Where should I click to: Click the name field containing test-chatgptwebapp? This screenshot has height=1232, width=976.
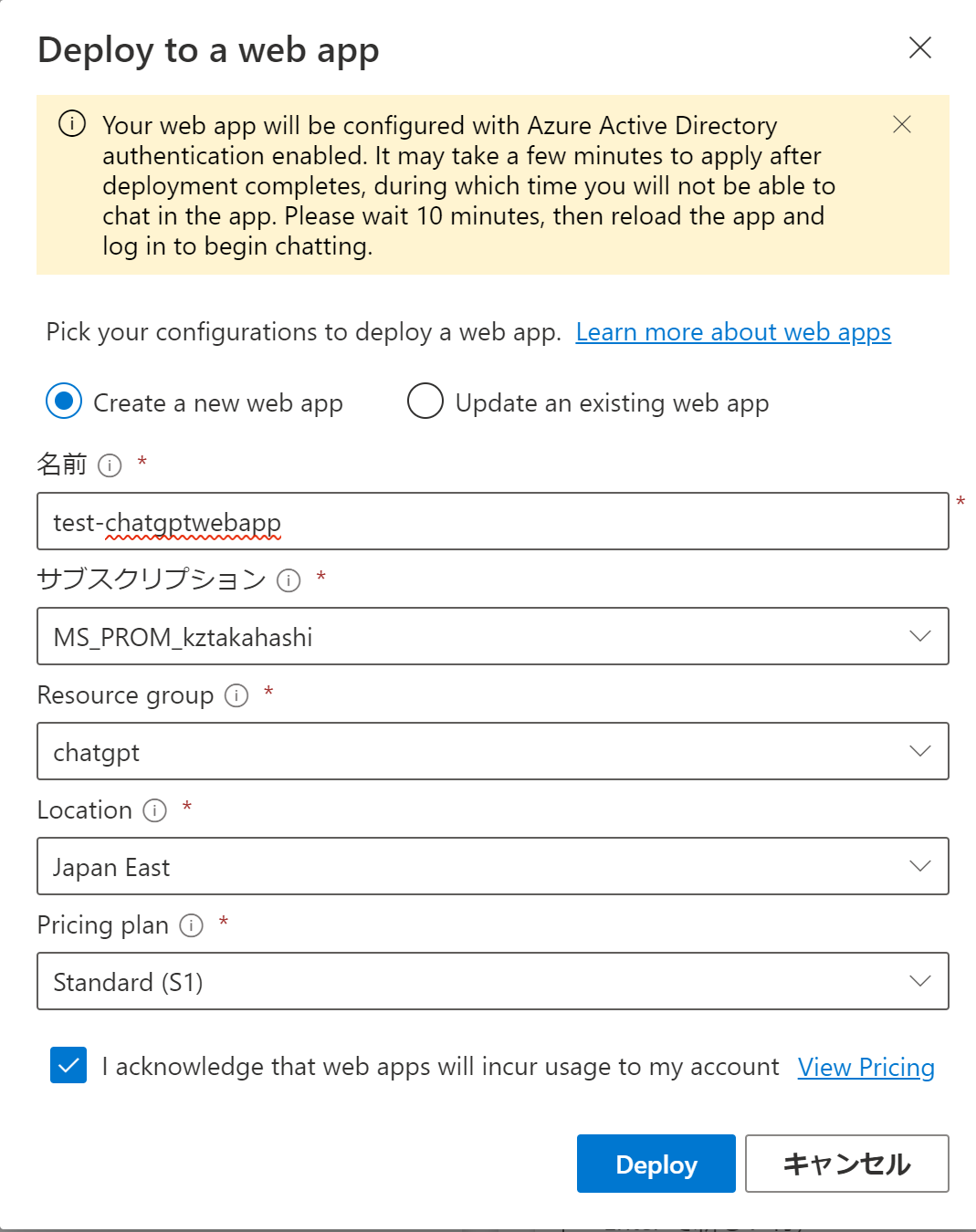click(x=492, y=522)
